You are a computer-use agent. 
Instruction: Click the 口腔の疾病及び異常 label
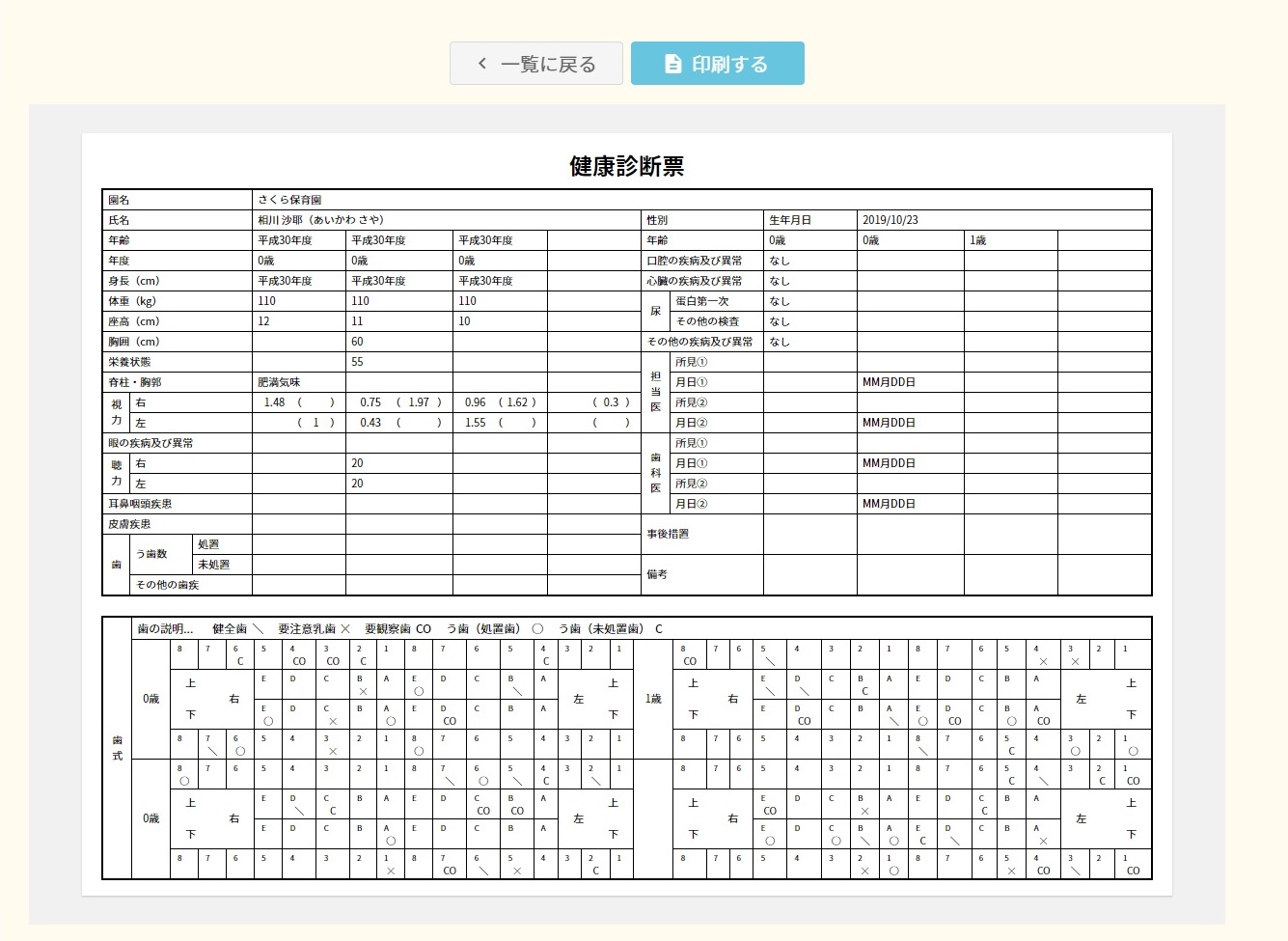pos(695,261)
